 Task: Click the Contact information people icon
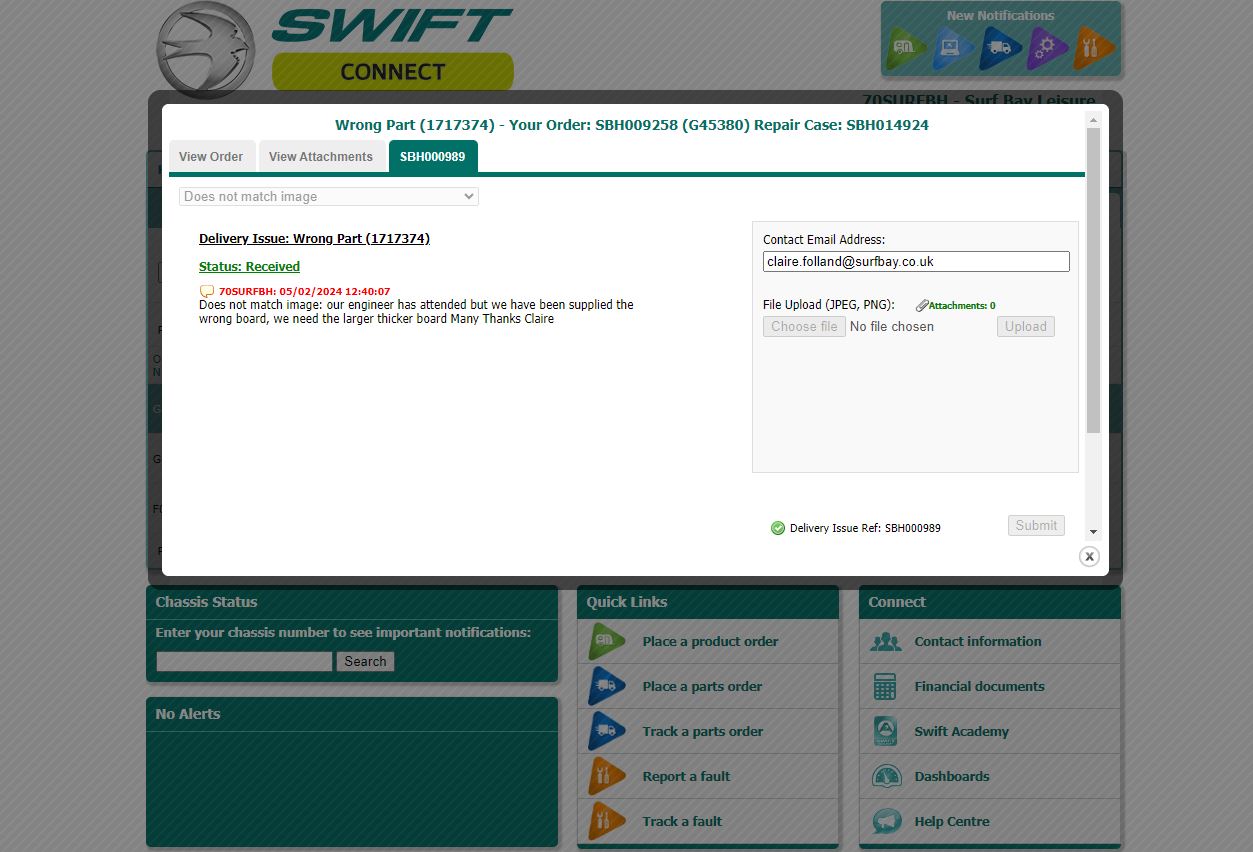886,642
